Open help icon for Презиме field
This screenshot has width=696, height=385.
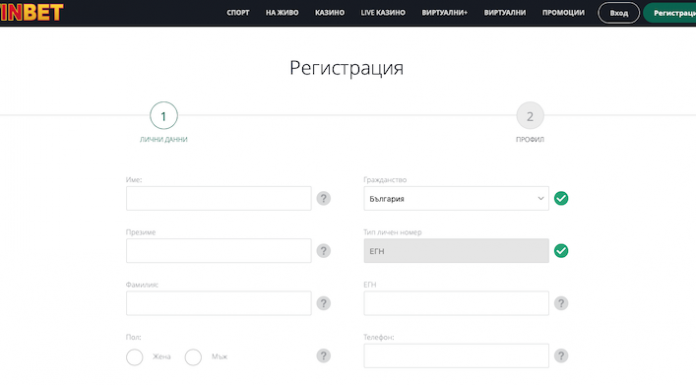click(x=324, y=251)
